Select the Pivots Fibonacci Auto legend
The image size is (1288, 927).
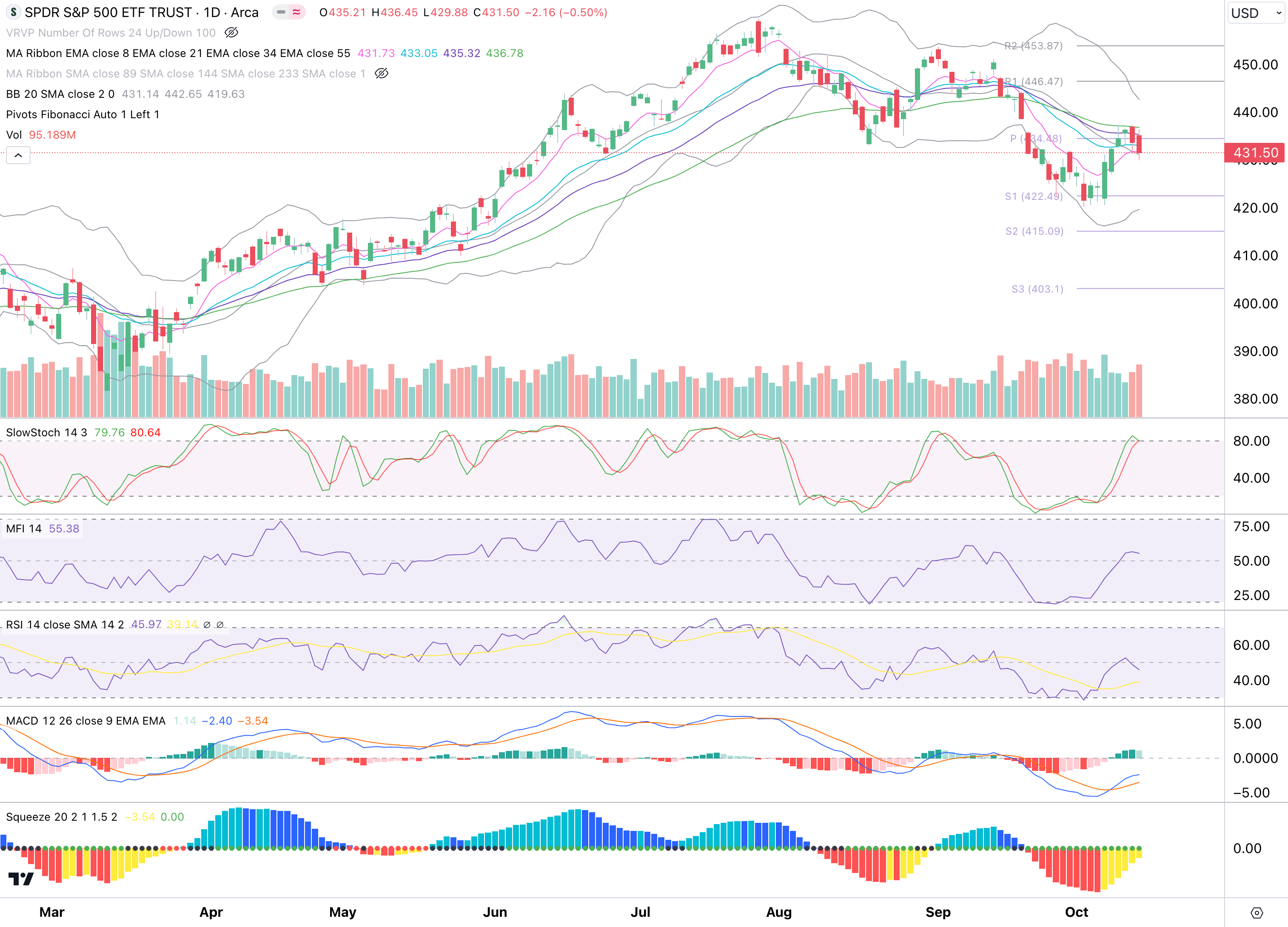83,114
